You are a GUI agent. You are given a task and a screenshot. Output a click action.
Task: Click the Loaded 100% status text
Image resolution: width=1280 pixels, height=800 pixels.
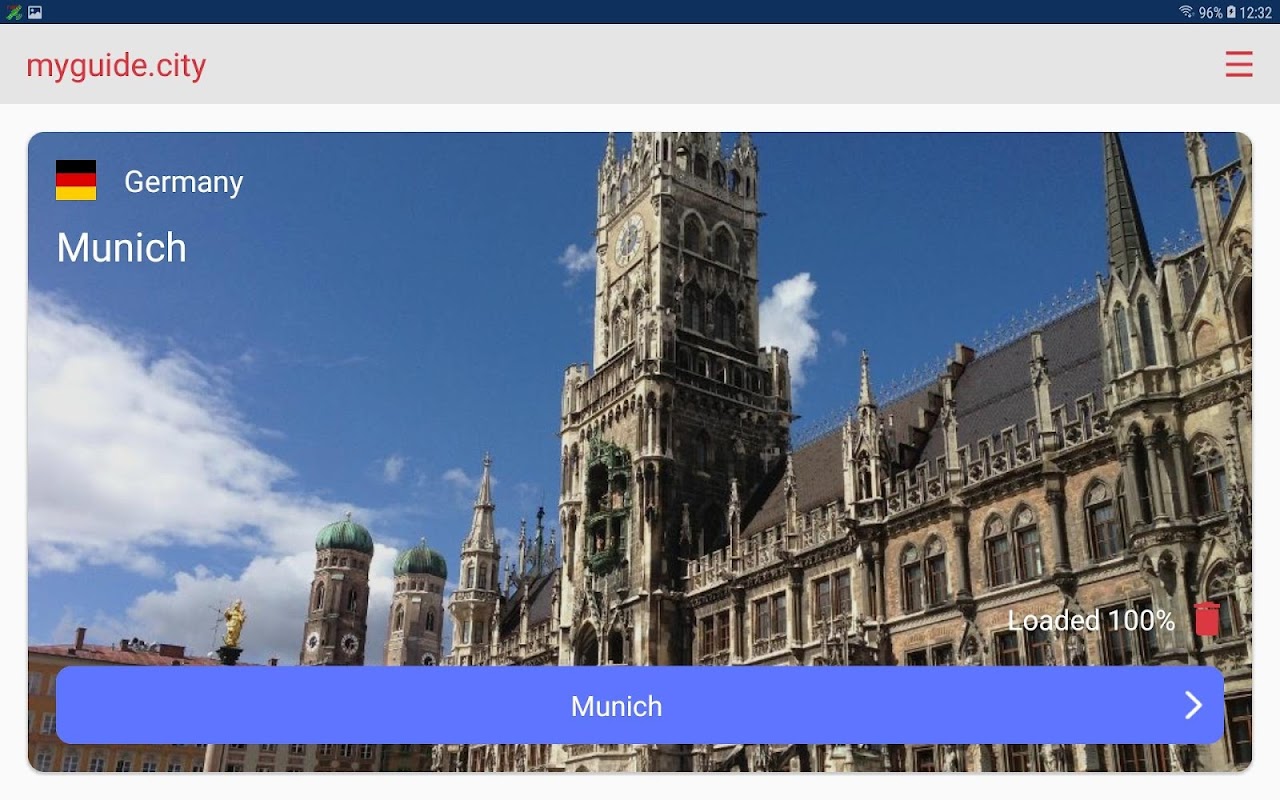pos(1091,620)
